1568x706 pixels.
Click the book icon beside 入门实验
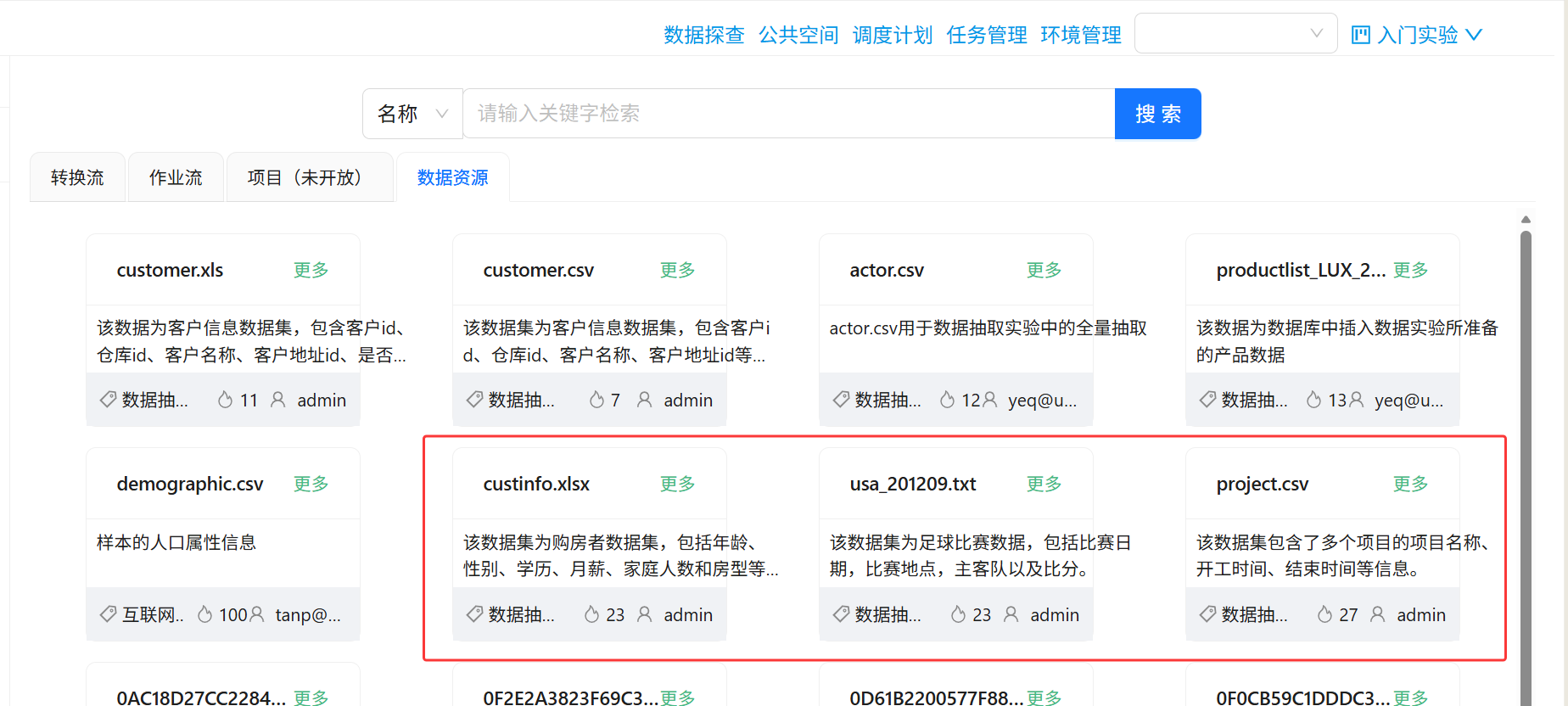click(1360, 35)
